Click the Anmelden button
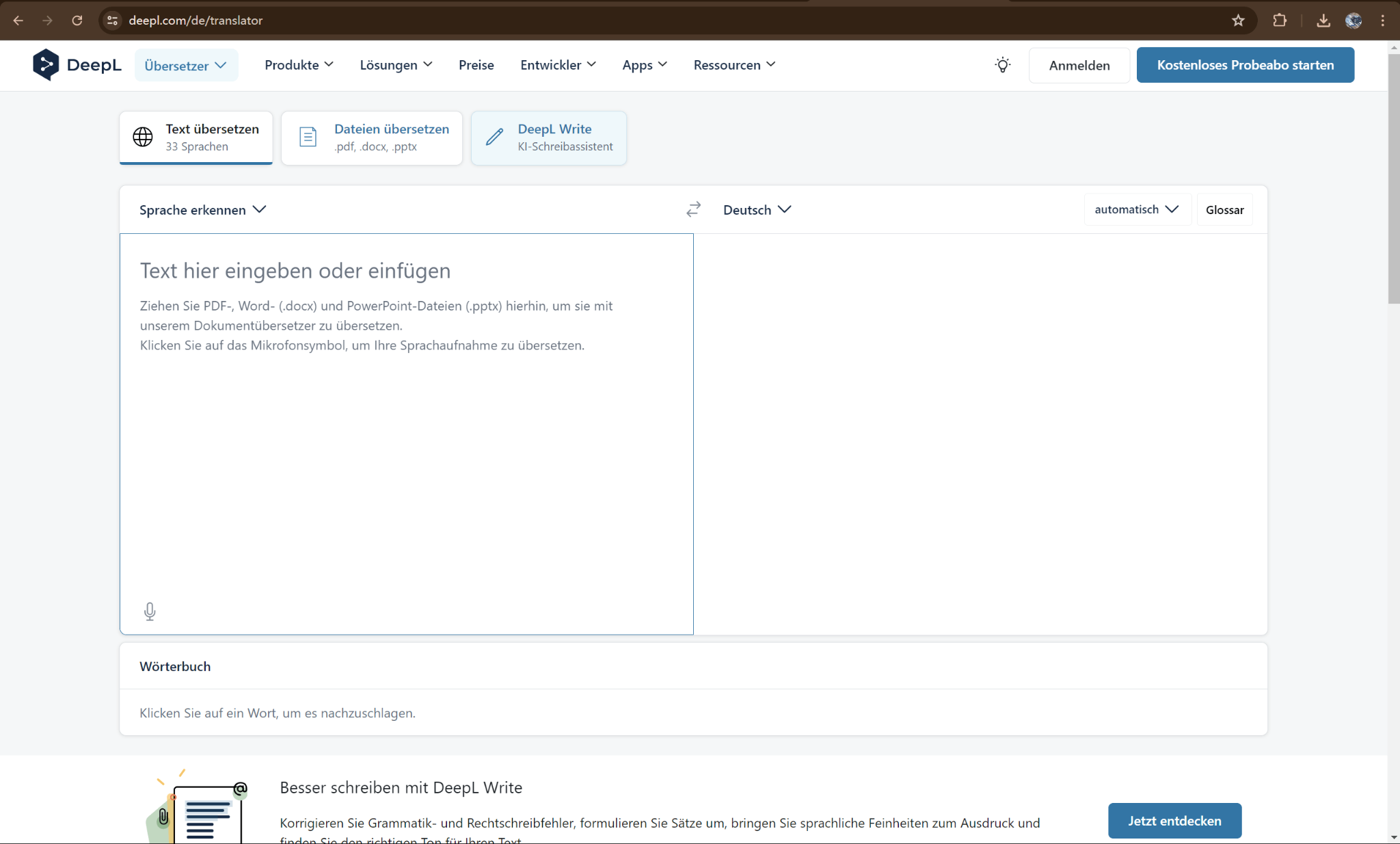 1079,66
